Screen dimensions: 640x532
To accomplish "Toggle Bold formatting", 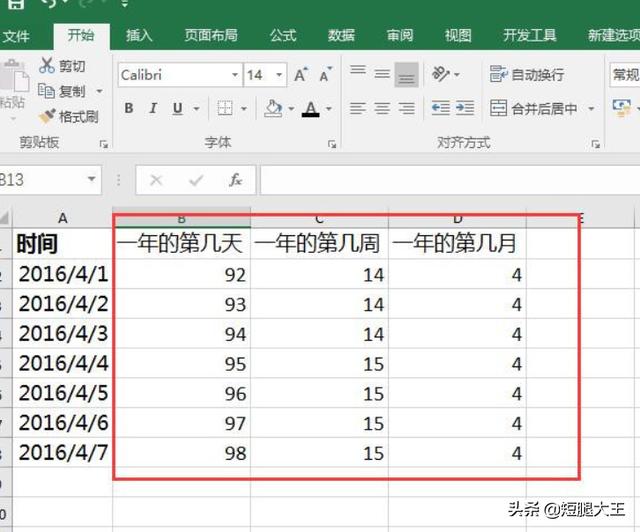I will 129,108.
